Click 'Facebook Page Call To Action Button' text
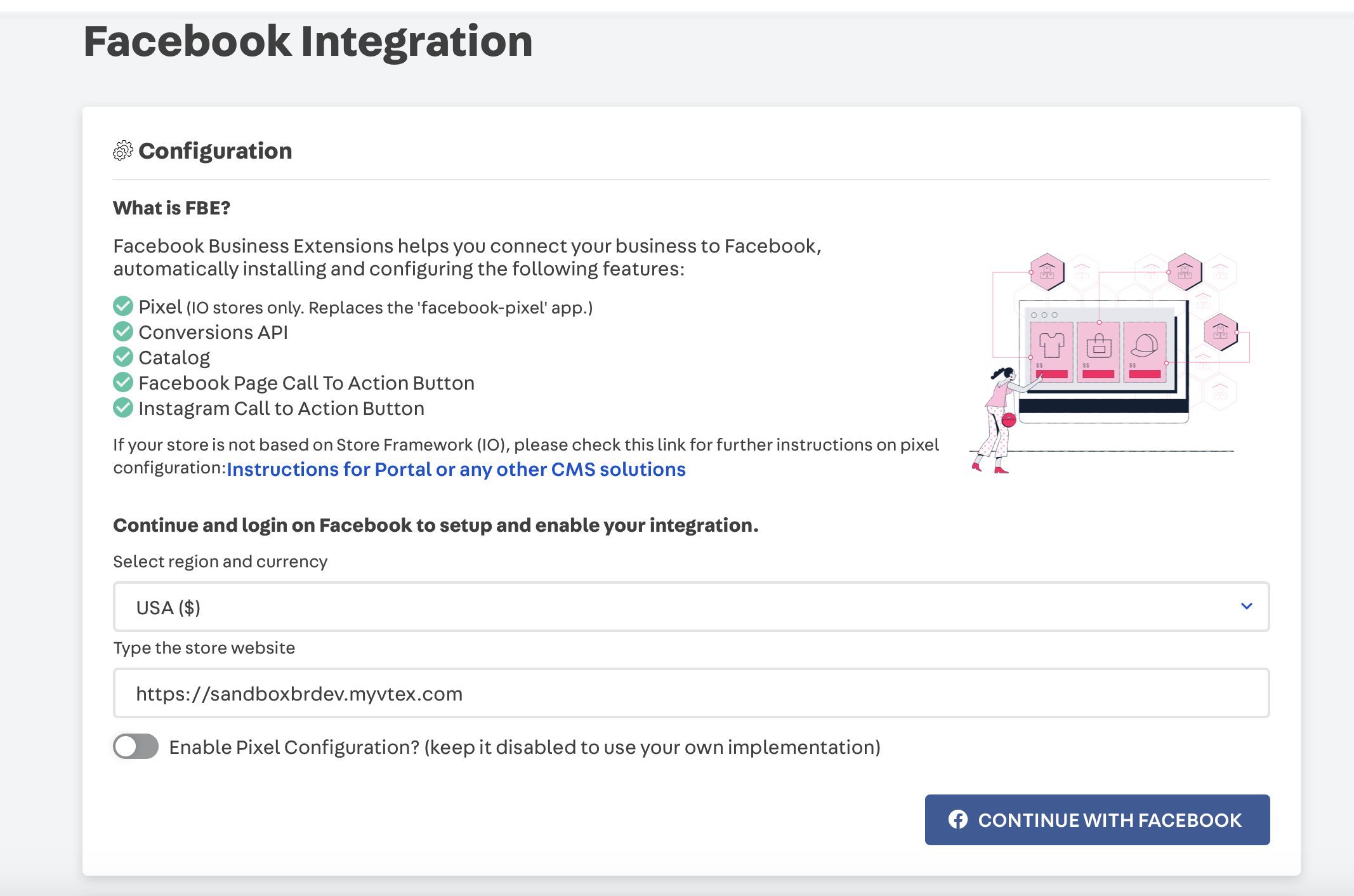The width and height of the screenshot is (1354, 896). pos(306,383)
